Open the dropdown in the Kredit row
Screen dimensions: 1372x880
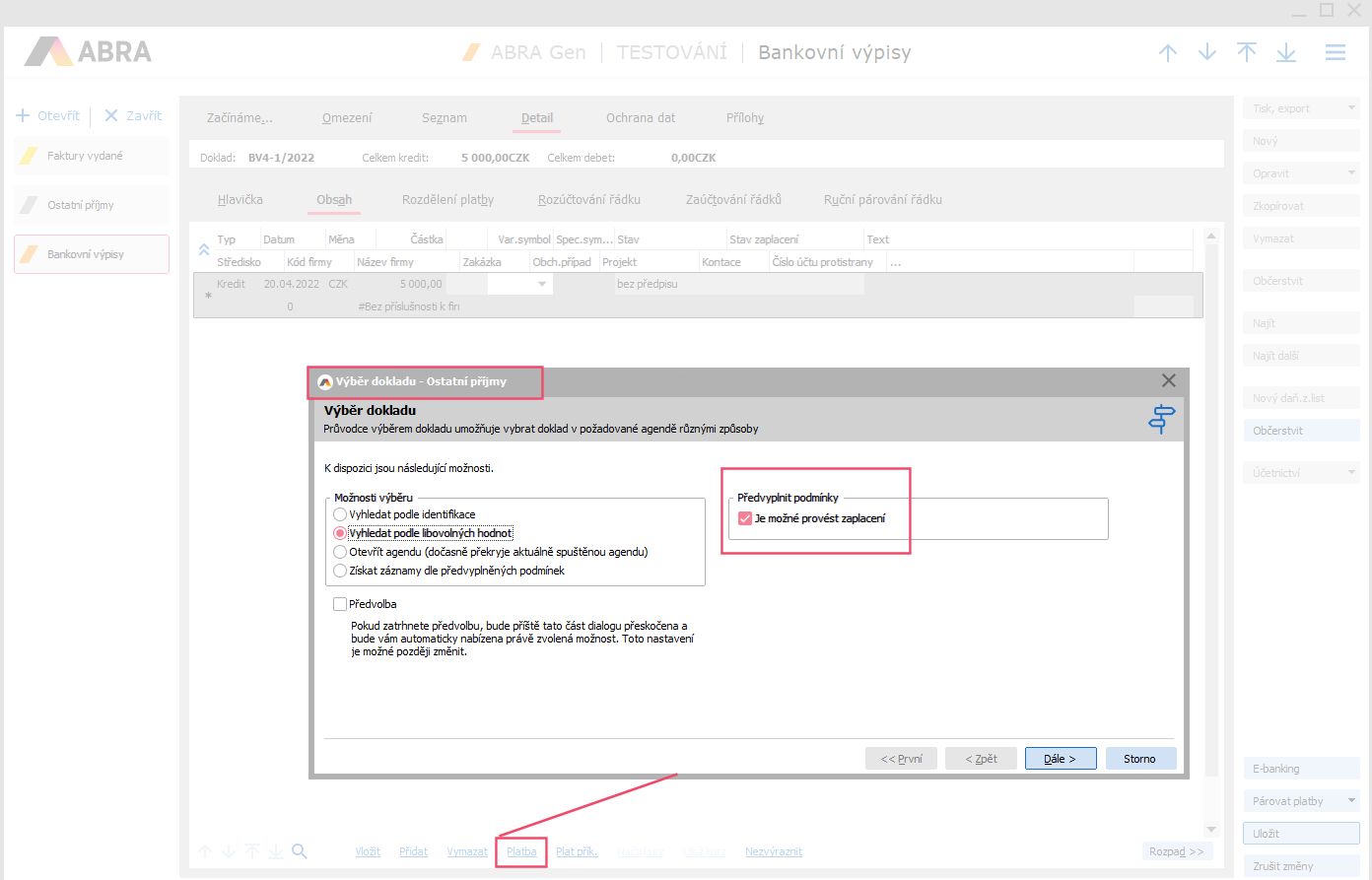click(542, 284)
